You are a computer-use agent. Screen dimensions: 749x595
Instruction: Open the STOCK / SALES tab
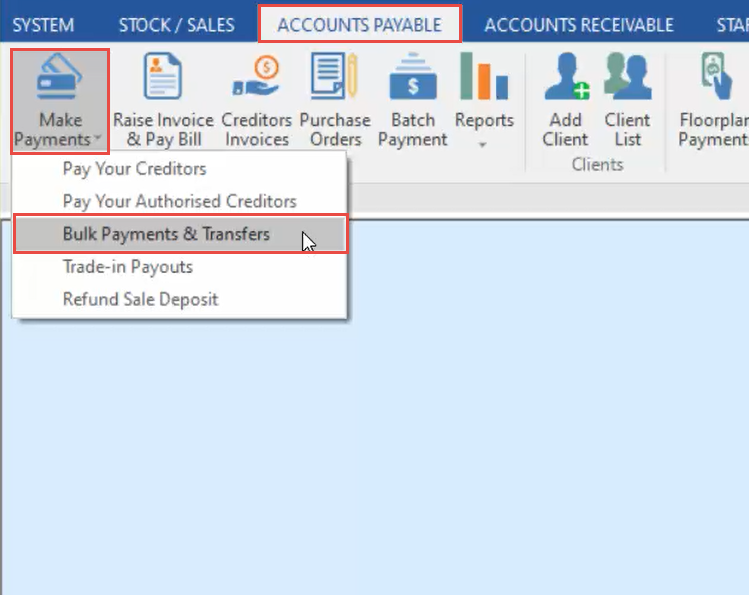click(176, 25)
